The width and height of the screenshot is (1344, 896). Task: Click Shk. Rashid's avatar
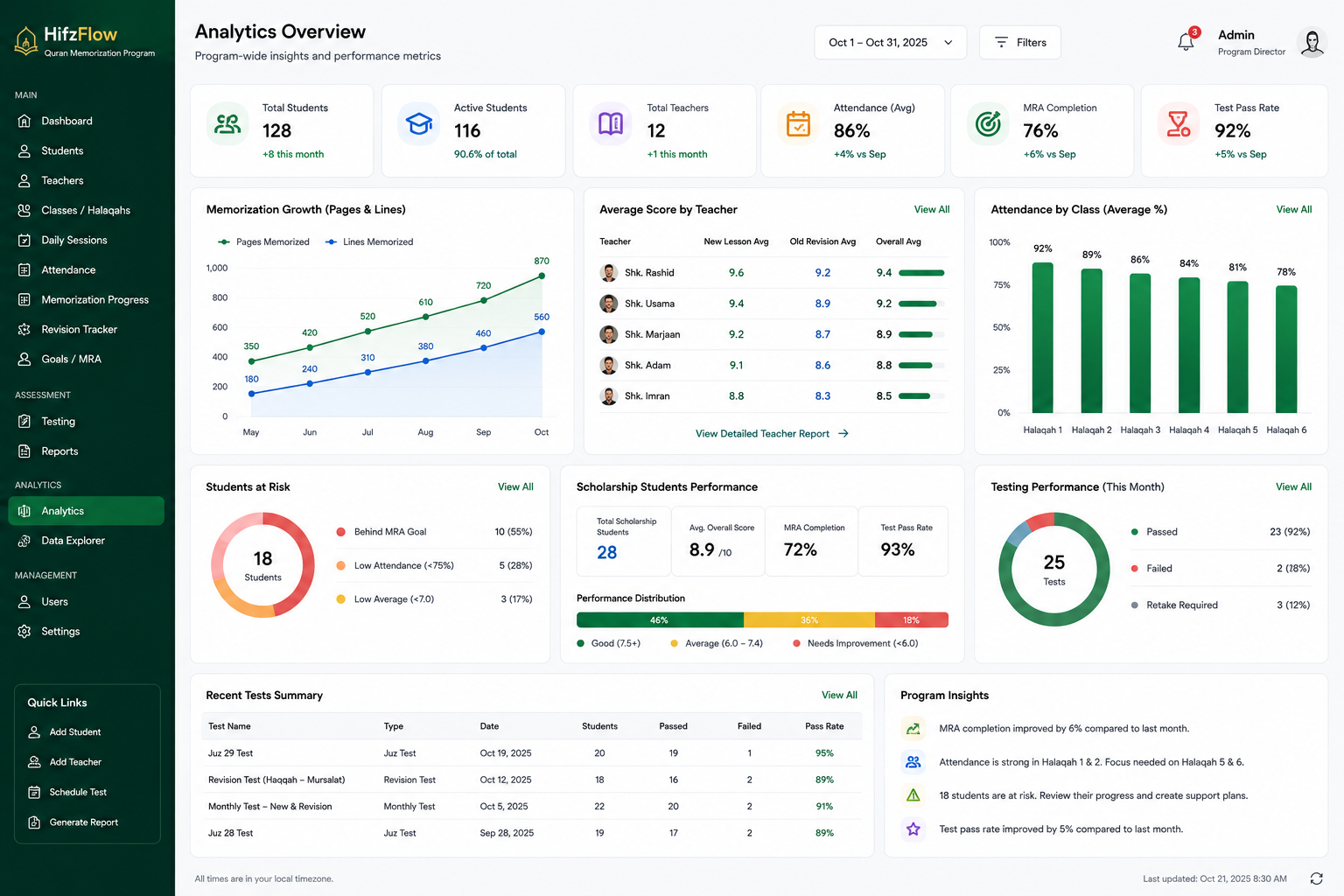point(609,273)
